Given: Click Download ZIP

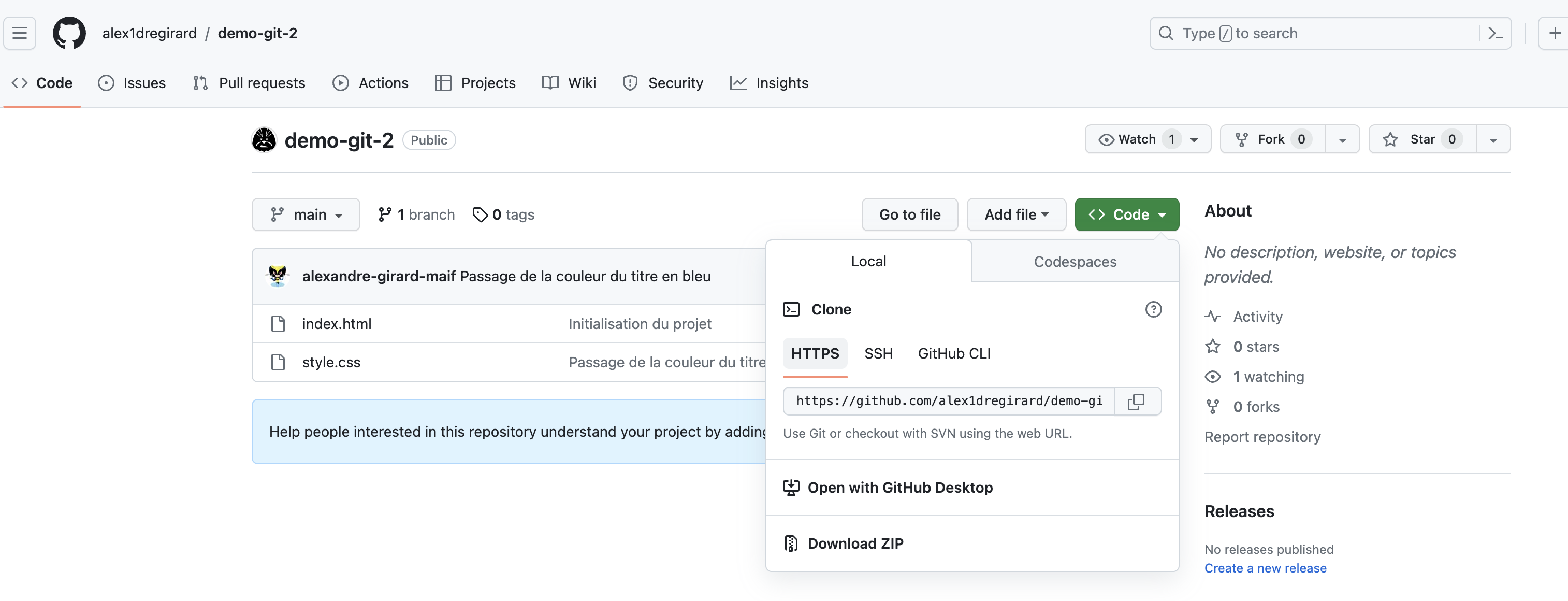Looking at the screenshot, I should pos(855,543).
